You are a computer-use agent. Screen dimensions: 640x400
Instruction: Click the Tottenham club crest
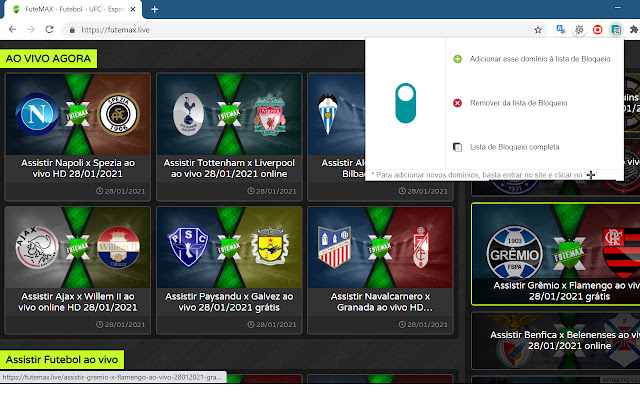coord(188,114)
